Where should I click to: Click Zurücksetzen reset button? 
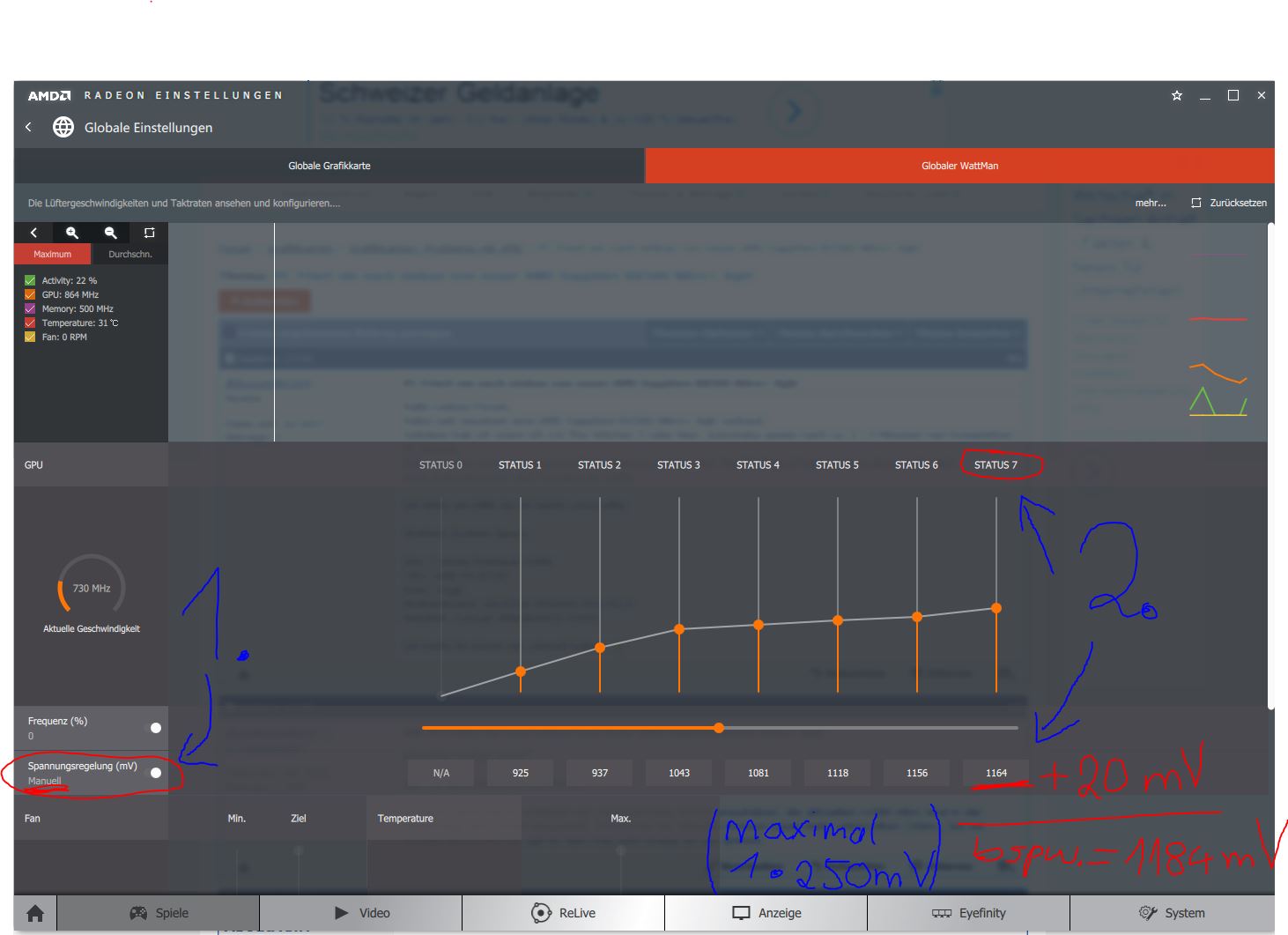[x=1229, y=203]
